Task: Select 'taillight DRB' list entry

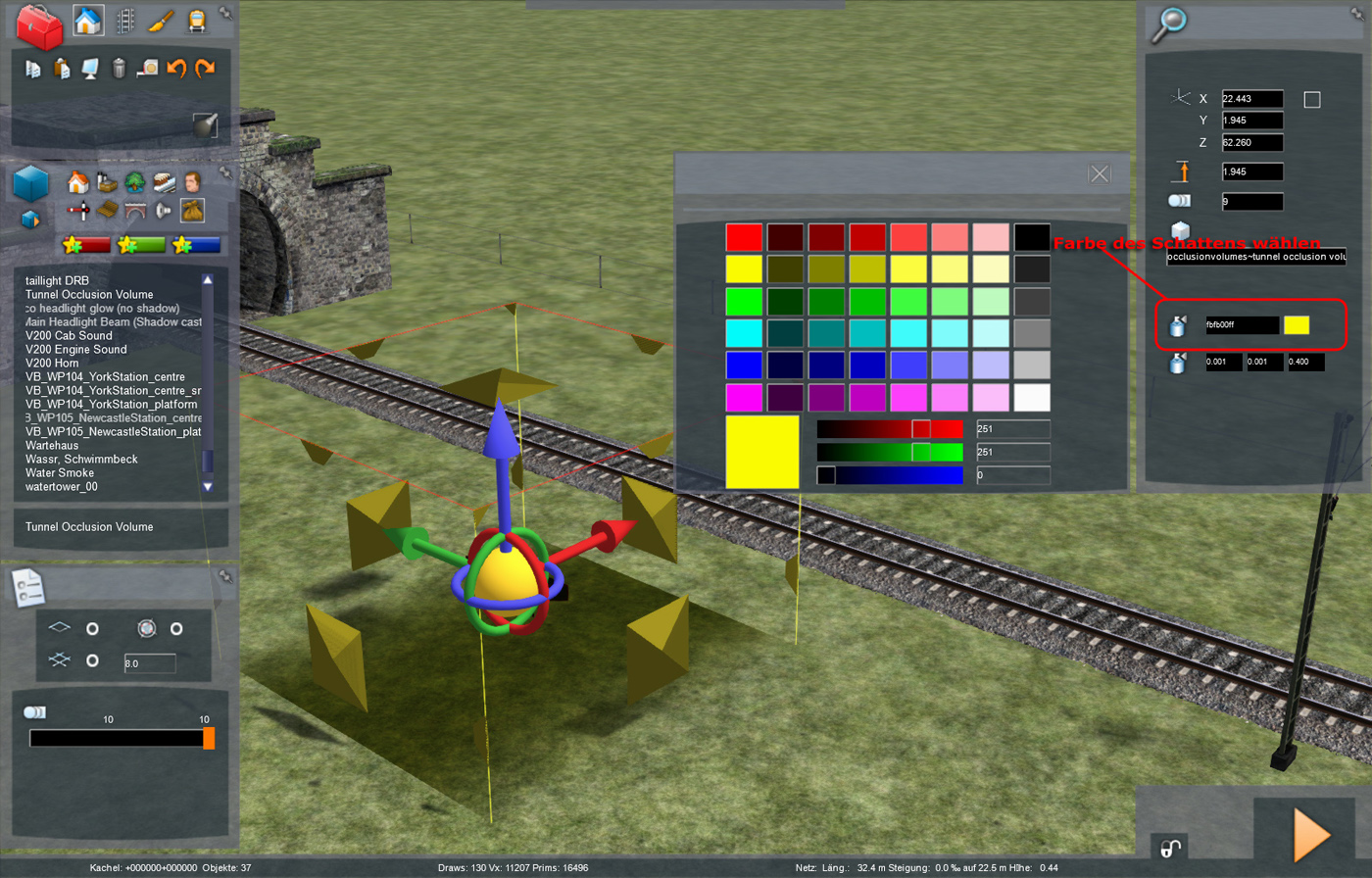Action: tap(58, 280)
